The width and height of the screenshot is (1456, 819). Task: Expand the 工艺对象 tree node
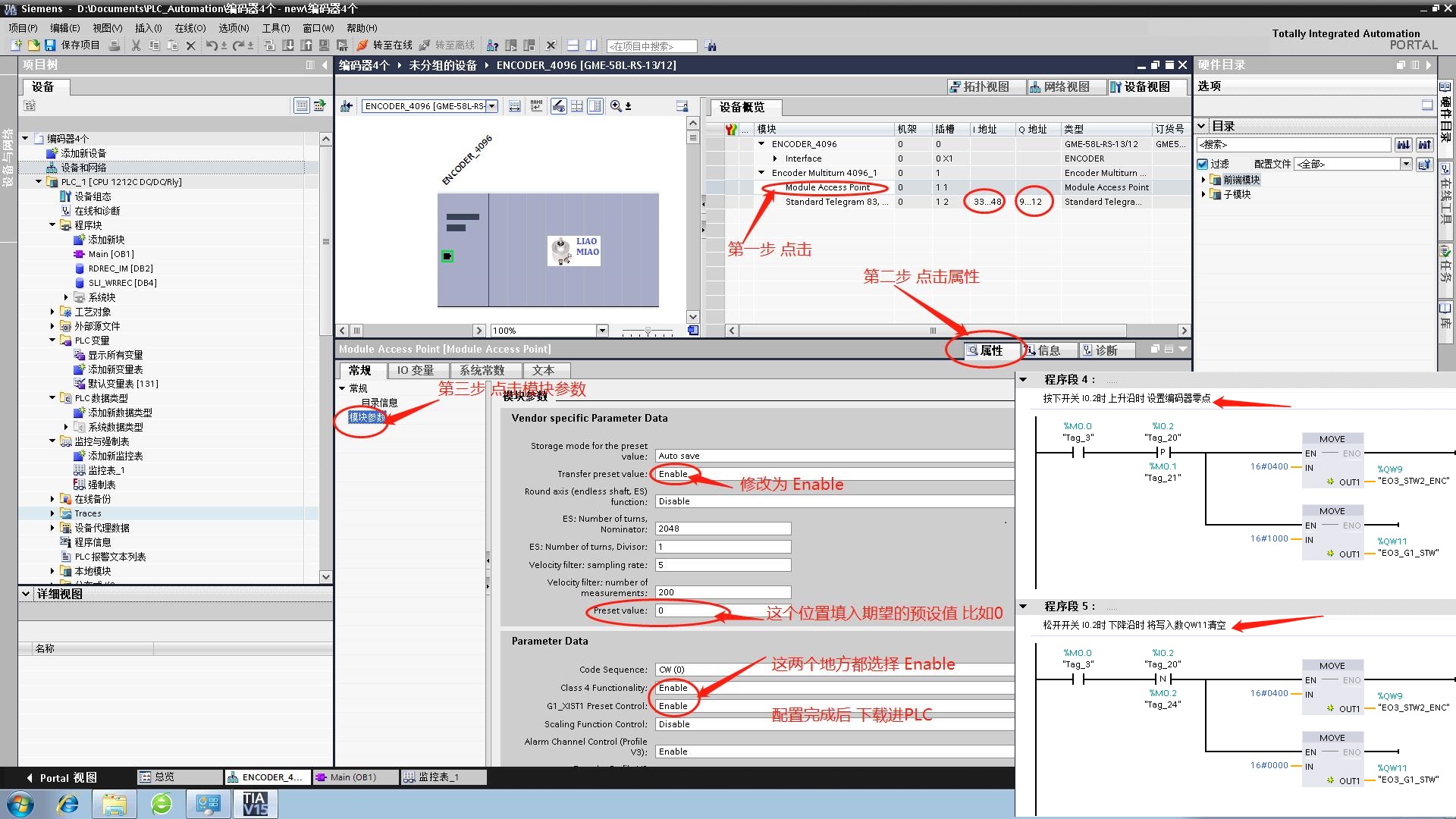pos(52,312)
